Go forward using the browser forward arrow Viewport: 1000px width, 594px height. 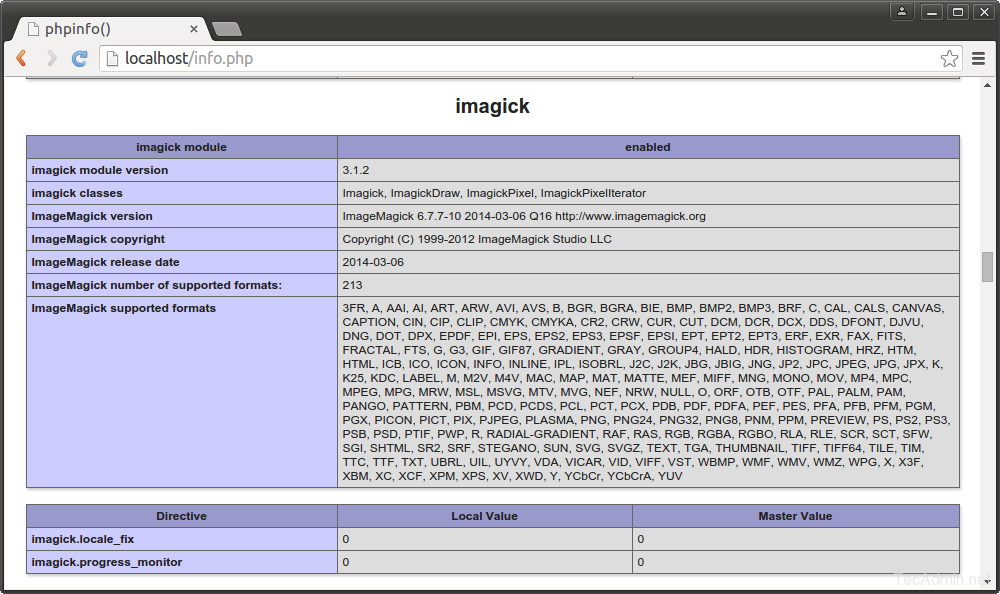52,59
